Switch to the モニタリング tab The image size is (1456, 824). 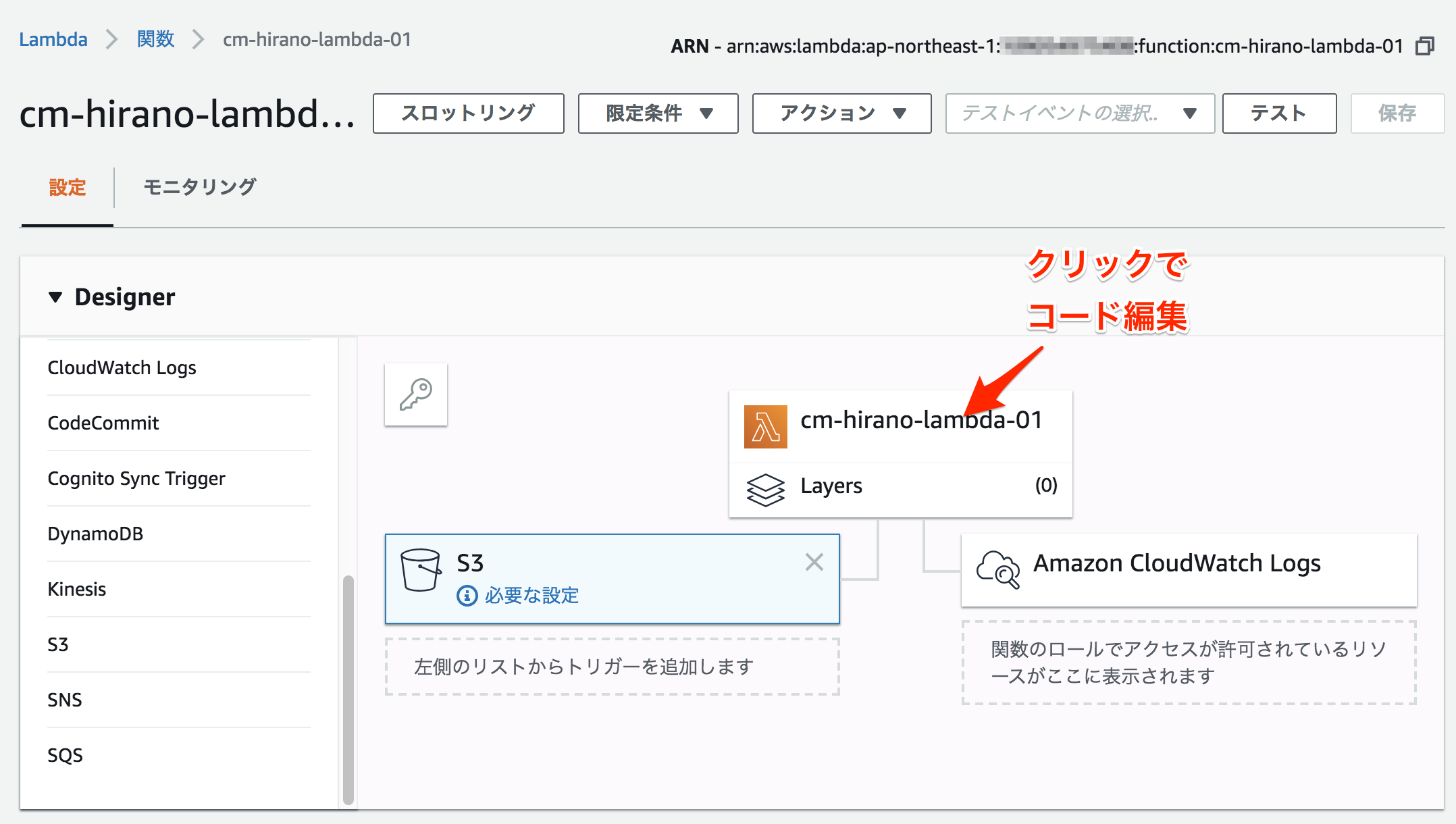pyautogui.click(x=200, y=187)
